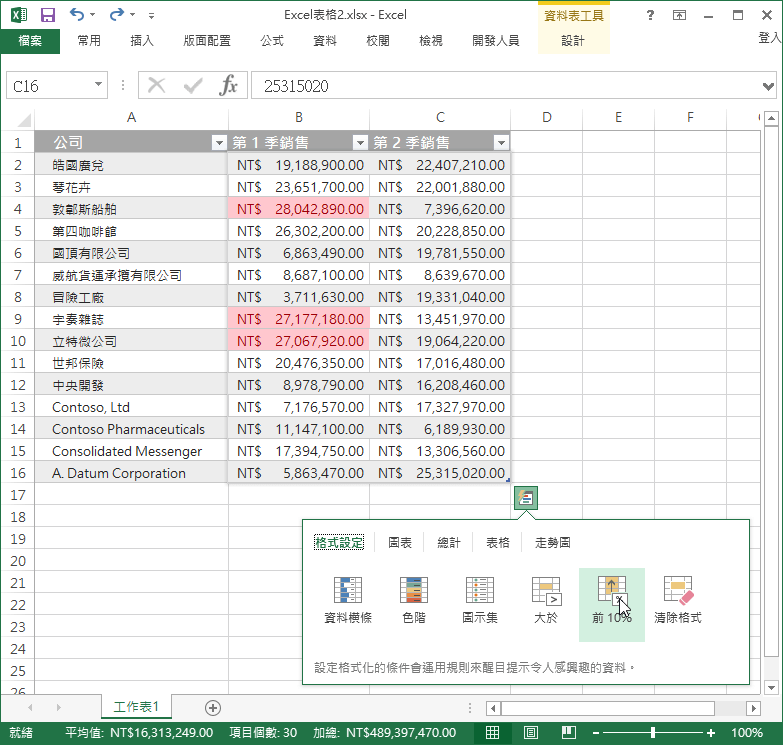Click the 100% zoom level
The image size is (783, 745).
pos(747,733)
